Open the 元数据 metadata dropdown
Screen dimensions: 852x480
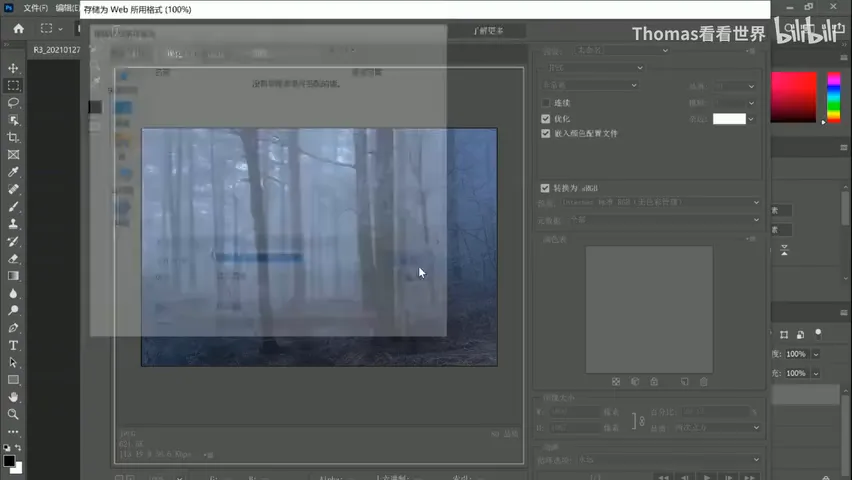tap(664, 220)
